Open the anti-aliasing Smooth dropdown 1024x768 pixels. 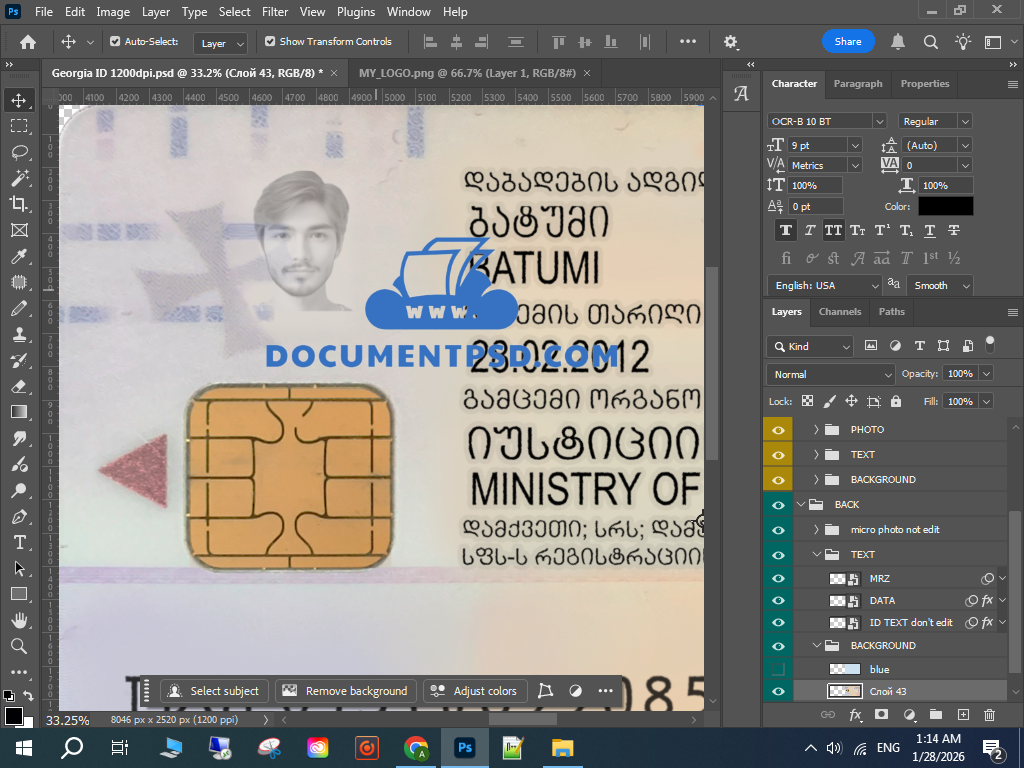[940, 285]
